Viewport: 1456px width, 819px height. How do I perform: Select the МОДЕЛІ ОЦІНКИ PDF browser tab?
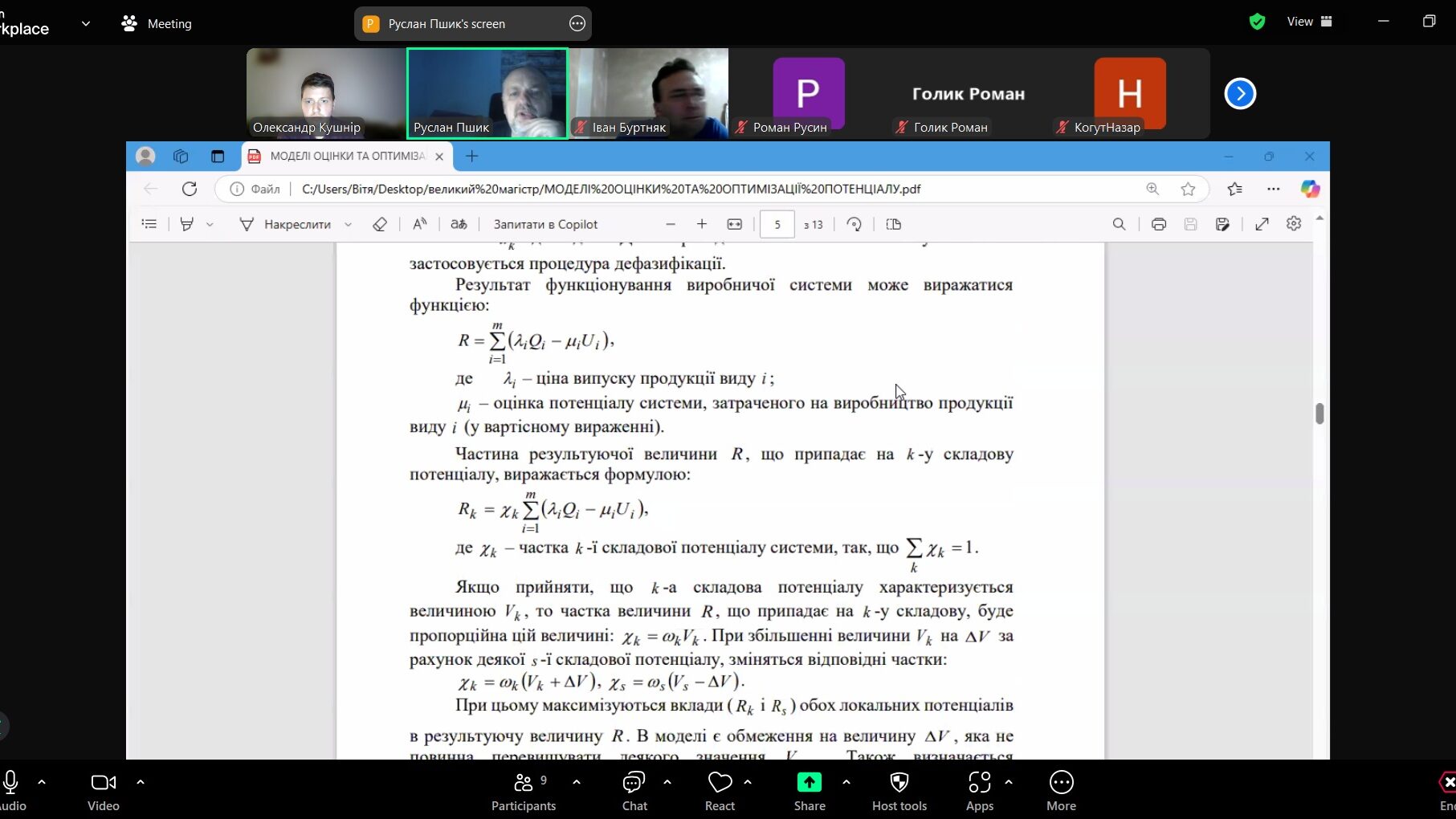click(347, 157)
